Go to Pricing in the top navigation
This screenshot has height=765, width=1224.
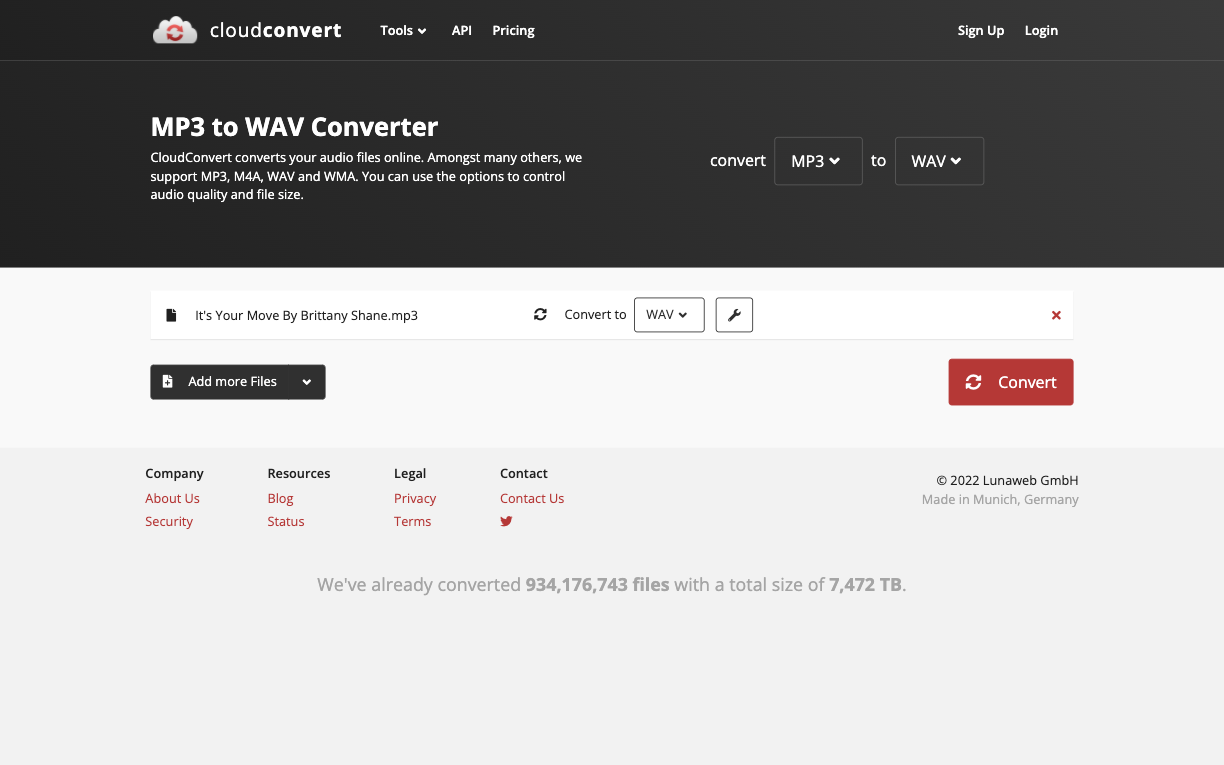513,30
